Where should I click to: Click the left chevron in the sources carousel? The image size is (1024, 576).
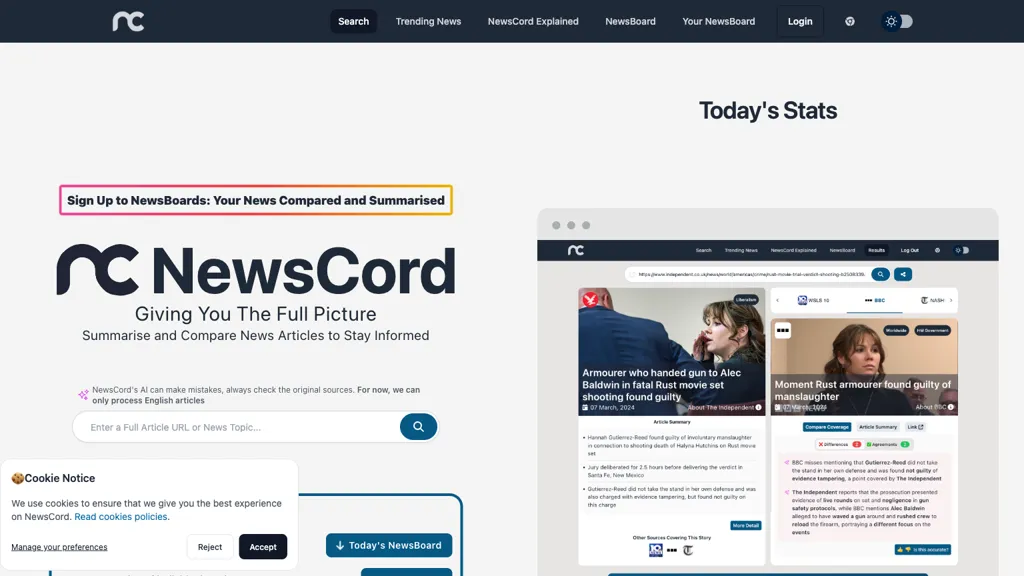777,299
